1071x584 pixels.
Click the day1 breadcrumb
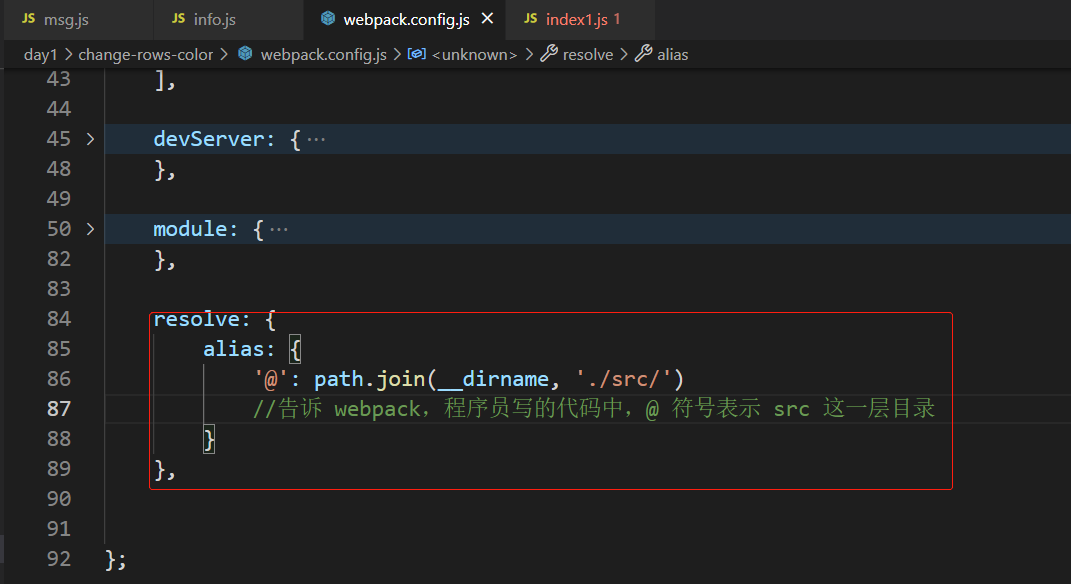[40, 55]
